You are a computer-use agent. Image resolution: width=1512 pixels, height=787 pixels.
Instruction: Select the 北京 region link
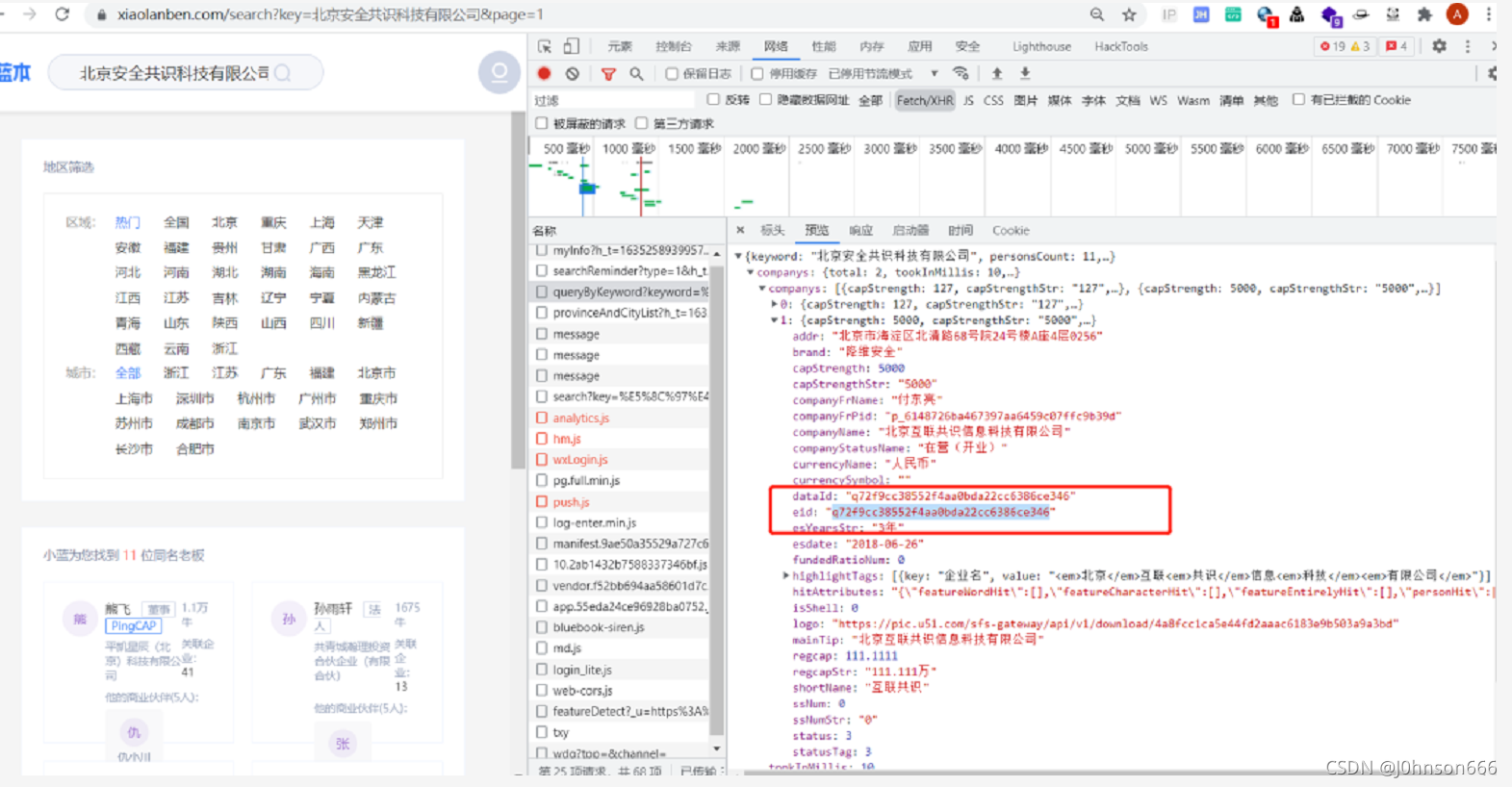(x=224, y=222)
